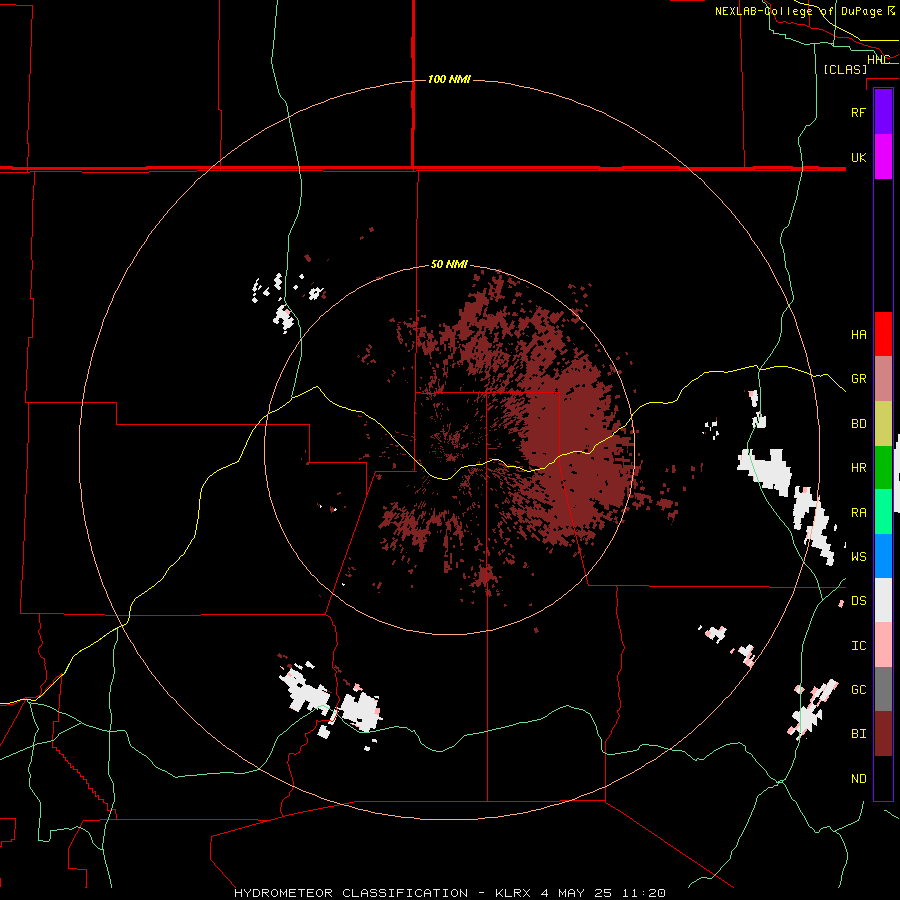Pick the dark green HR legend swatch
The image size is (900, 900).
pyautogui.click(x=883, y=467)
